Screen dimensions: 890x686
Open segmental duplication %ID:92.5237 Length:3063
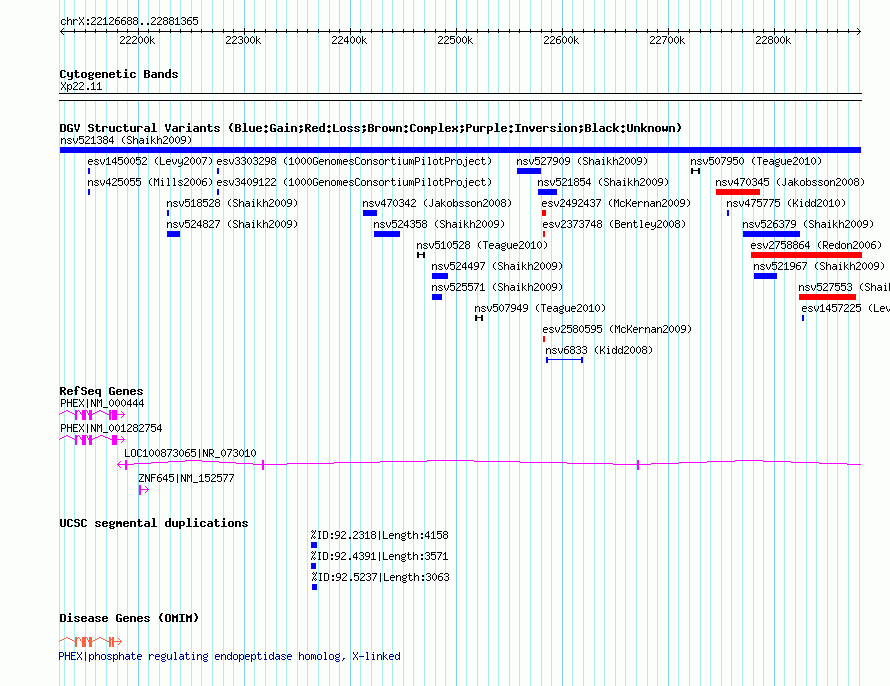(380, 577)
